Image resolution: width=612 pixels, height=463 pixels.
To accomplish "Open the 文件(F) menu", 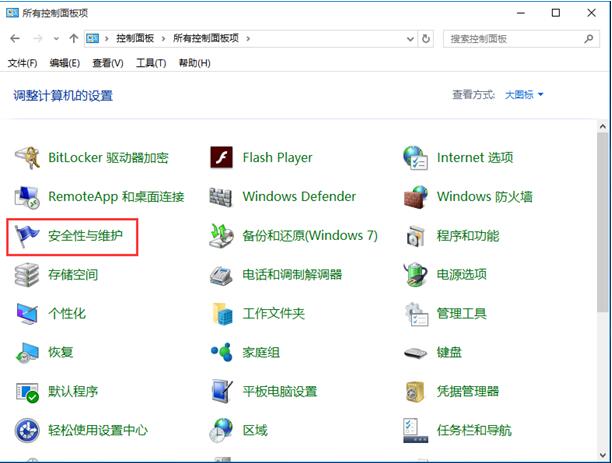I will (x=22, y=63).
